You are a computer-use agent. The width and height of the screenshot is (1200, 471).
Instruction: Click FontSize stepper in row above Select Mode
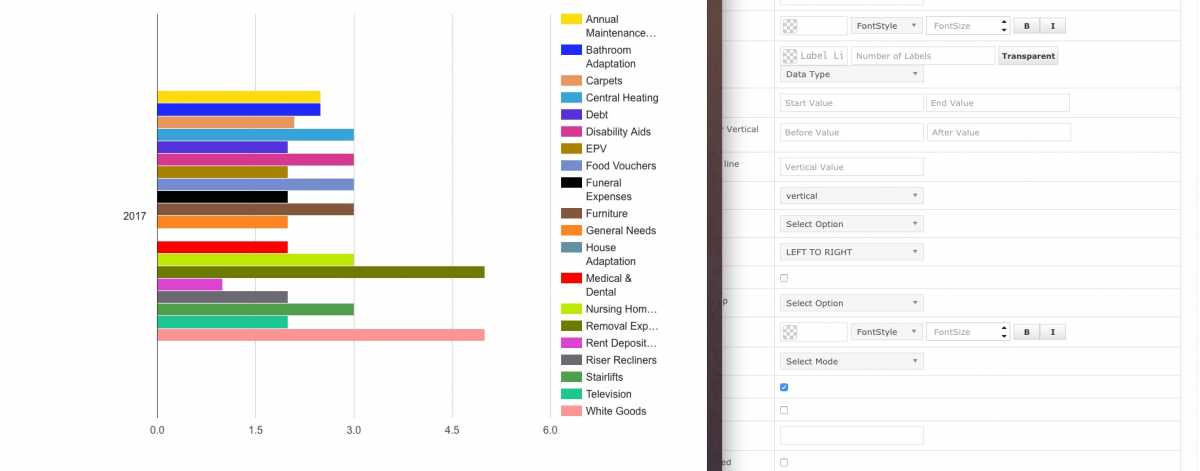coord(1004,332)
